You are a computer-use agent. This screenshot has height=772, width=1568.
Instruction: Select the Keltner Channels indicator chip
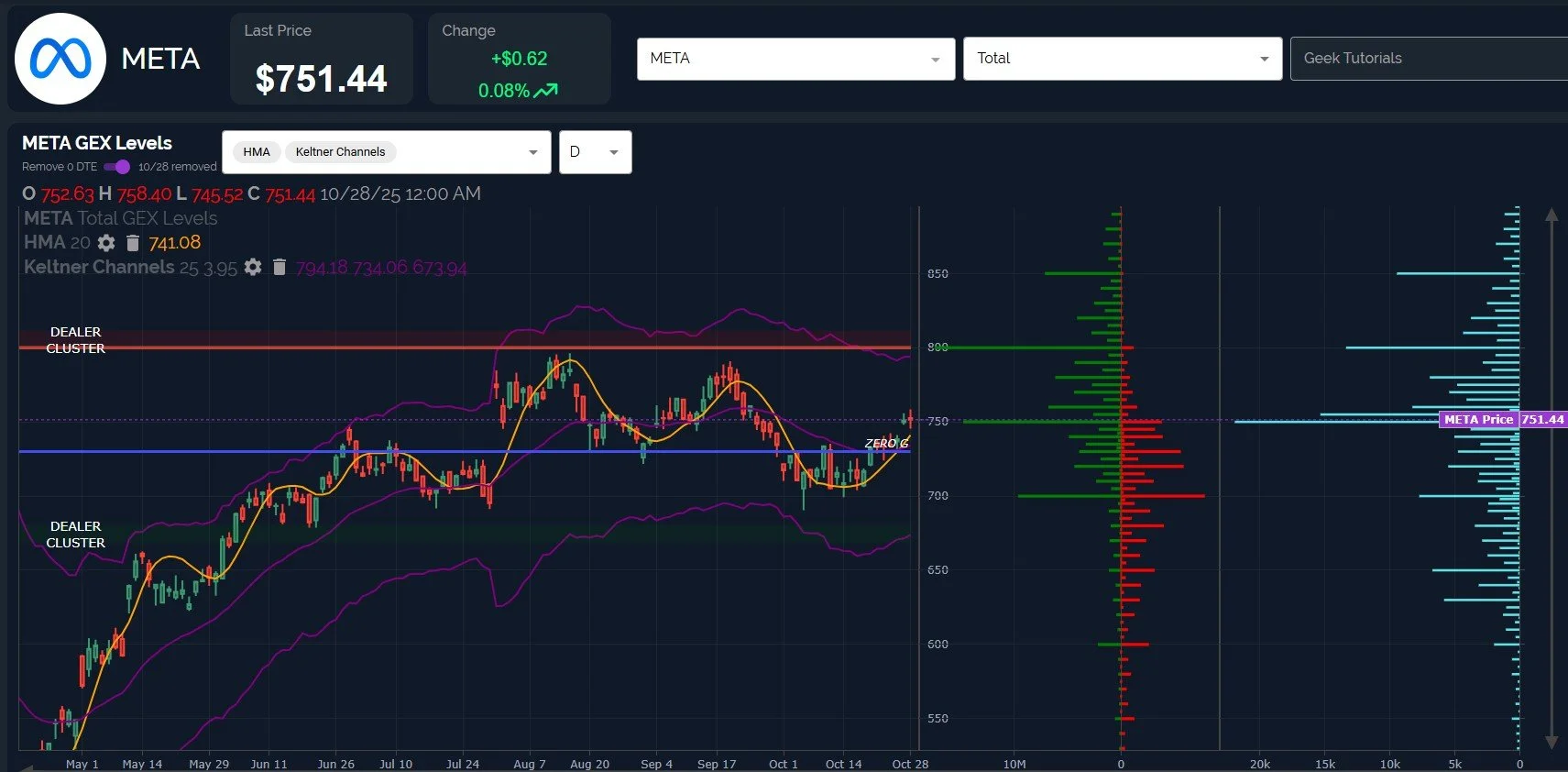pos(340,152)
